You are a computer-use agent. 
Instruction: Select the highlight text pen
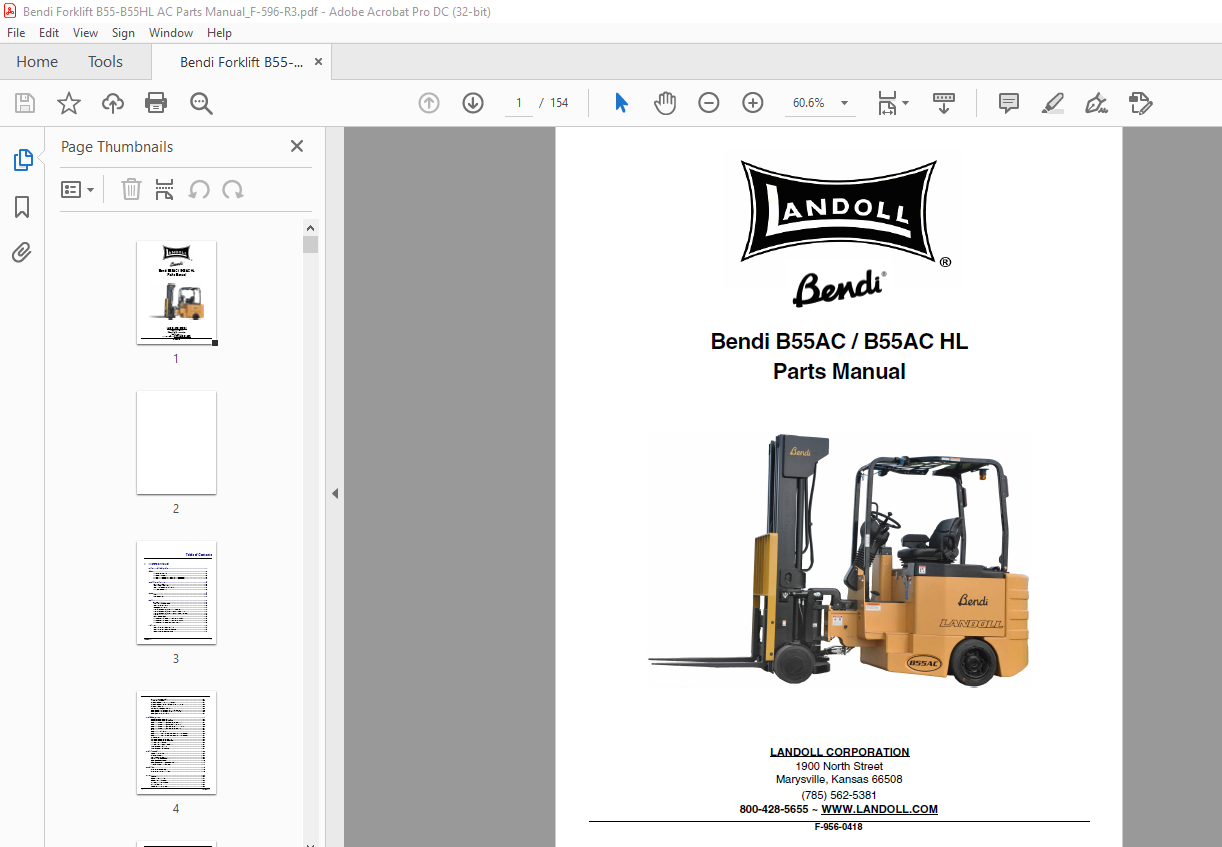[1053, 103]
